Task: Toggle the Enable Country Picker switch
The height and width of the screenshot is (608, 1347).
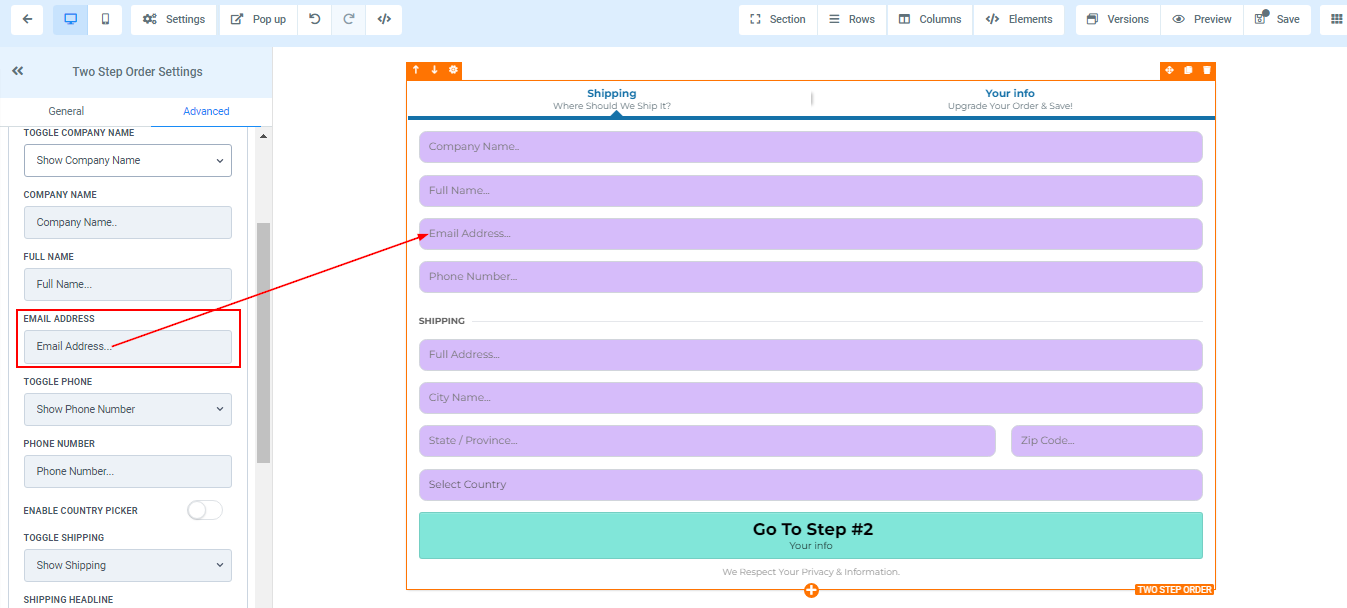Action: (x=204, y=510)
